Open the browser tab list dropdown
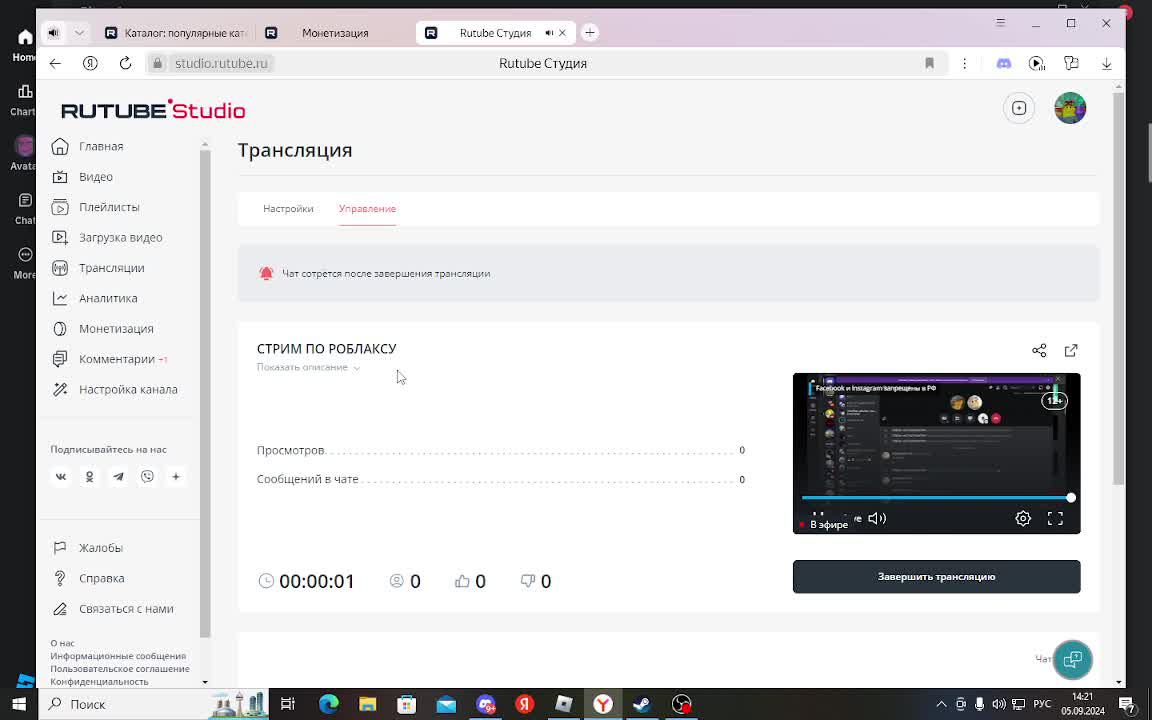This screenshot has height=720, width=1152. (x=79, y=33)
